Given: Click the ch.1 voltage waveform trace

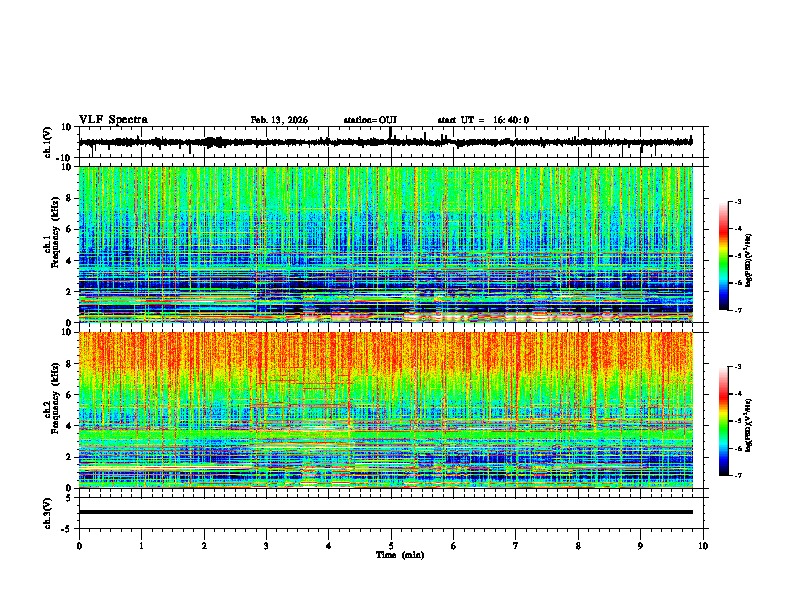Looking at the screenshot, I should 385,142.
